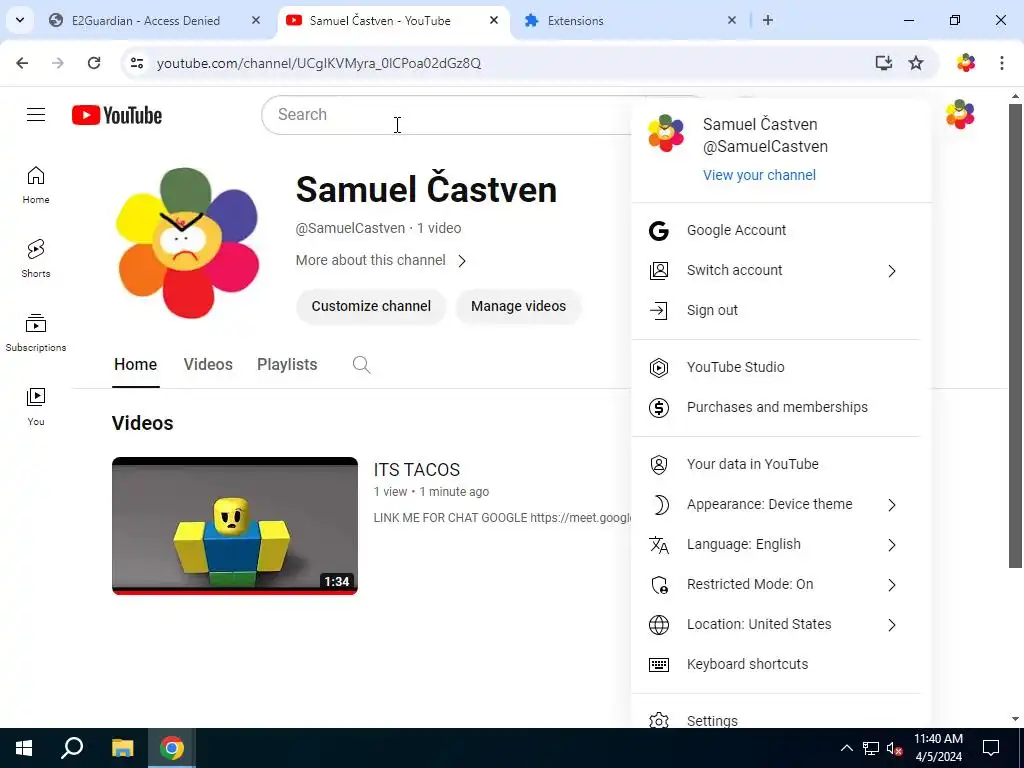Click the avatar in the account menu header
This screenshot has width=1024, height=768.
[665, 133]
